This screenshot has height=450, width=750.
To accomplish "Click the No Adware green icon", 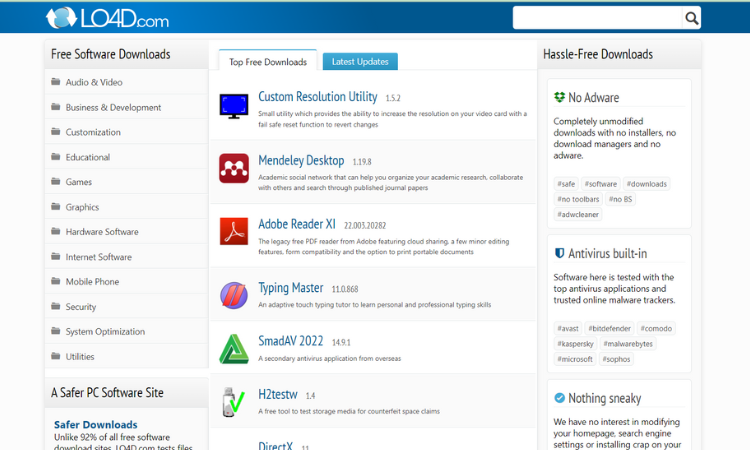I will 559,97.
